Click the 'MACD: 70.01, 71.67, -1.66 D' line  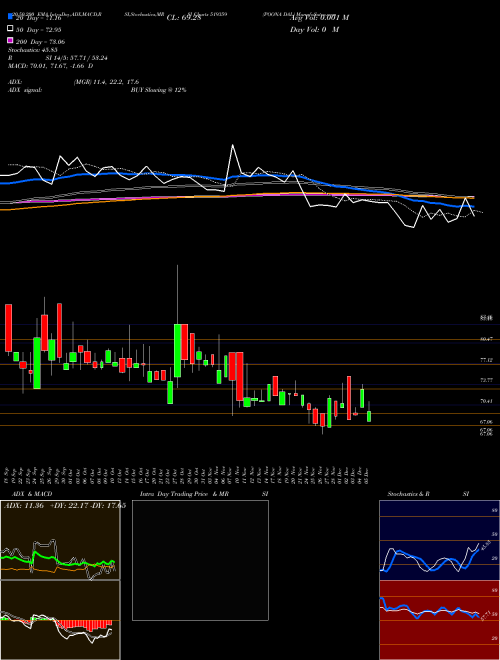51,66
